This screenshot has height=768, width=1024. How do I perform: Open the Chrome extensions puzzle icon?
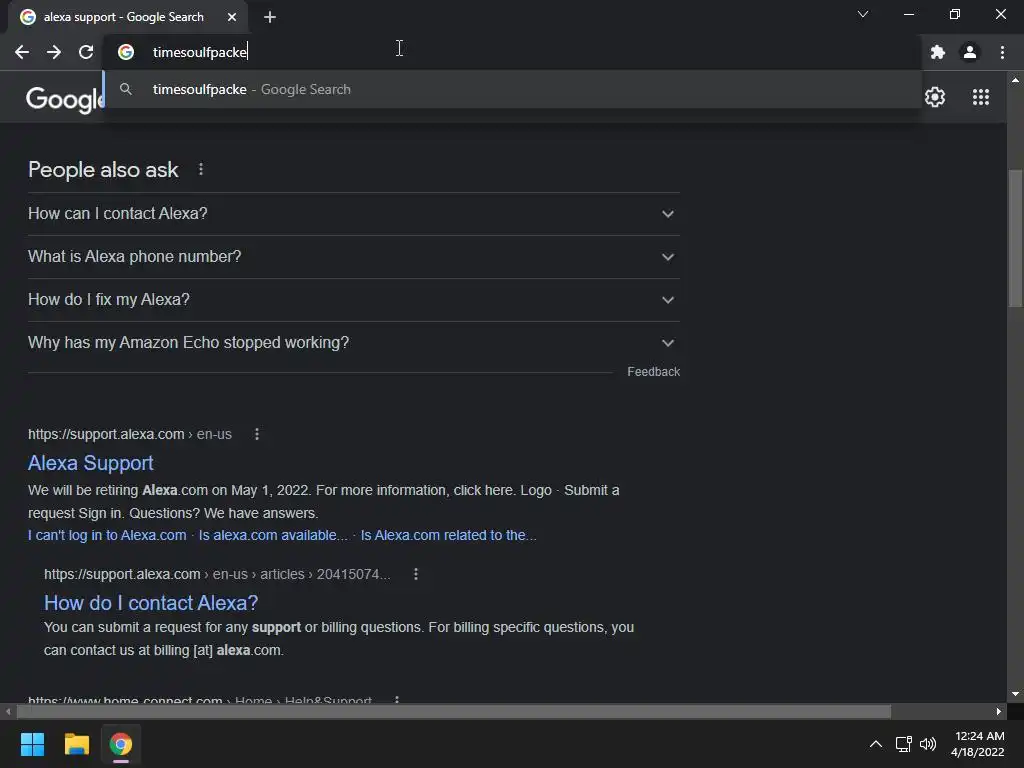[x=938, y=52]
